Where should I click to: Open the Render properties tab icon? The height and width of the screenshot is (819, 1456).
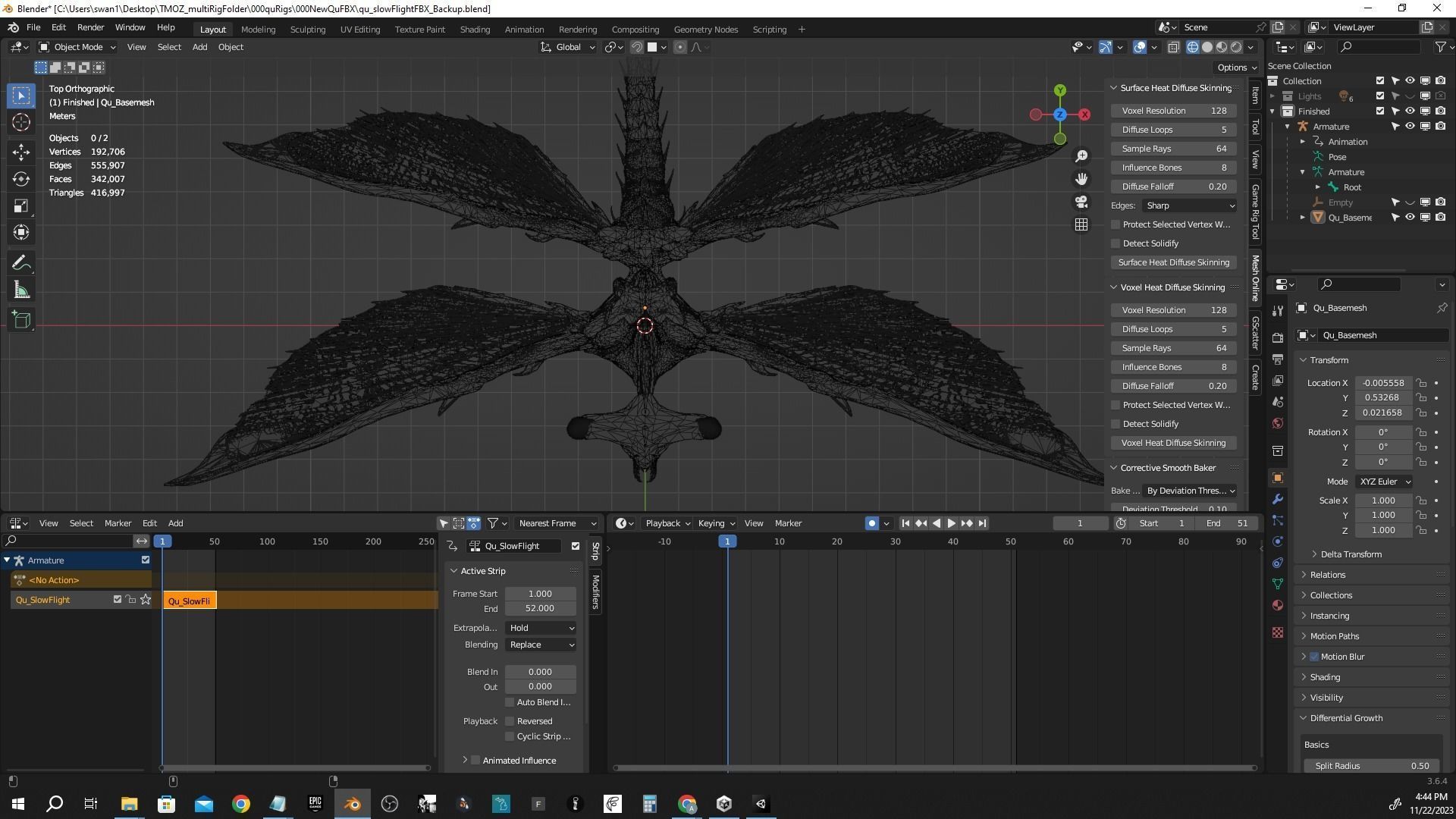[1278, 337]
